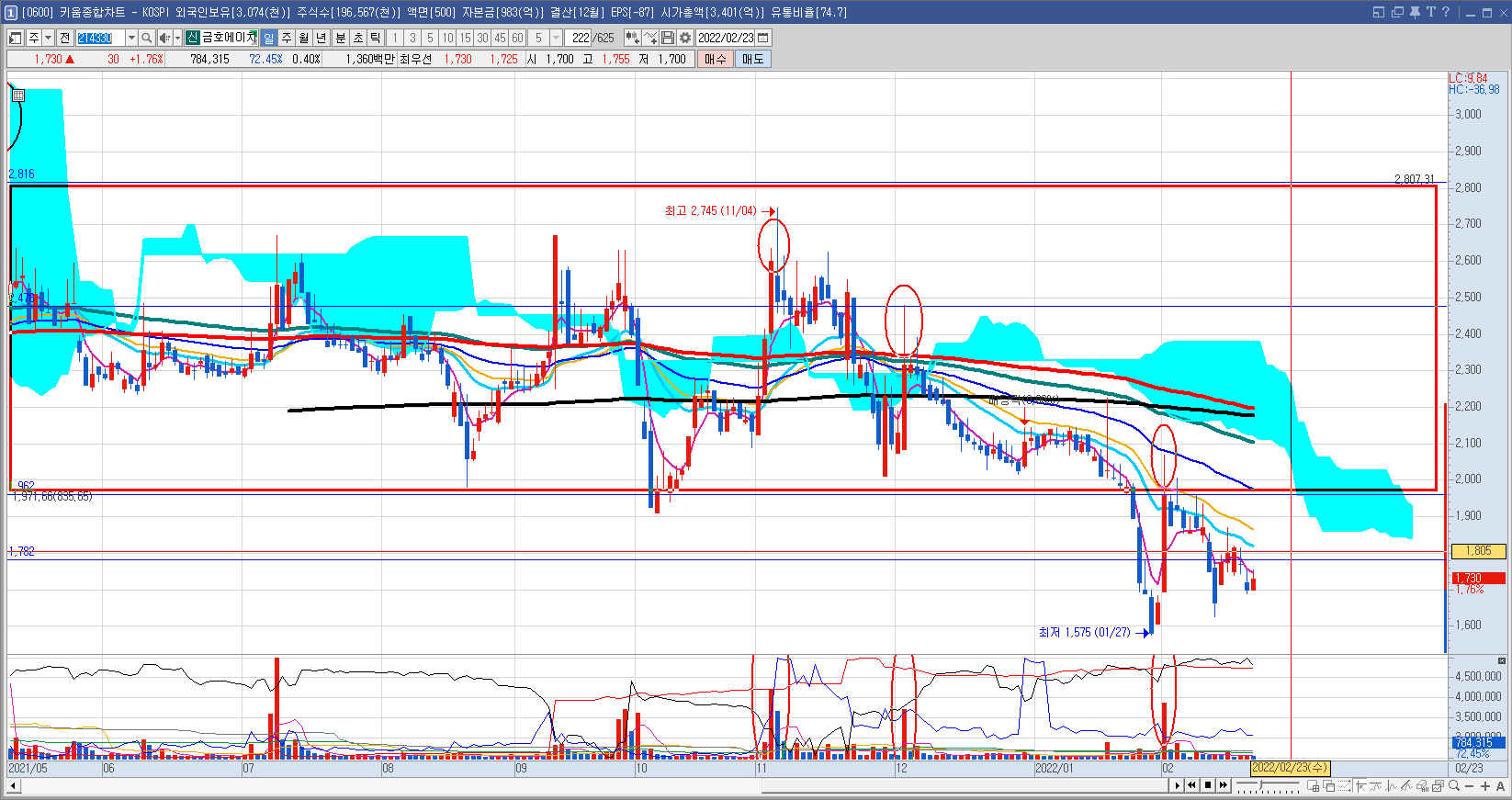Select the monthly (월) chart period

[304, 38]
